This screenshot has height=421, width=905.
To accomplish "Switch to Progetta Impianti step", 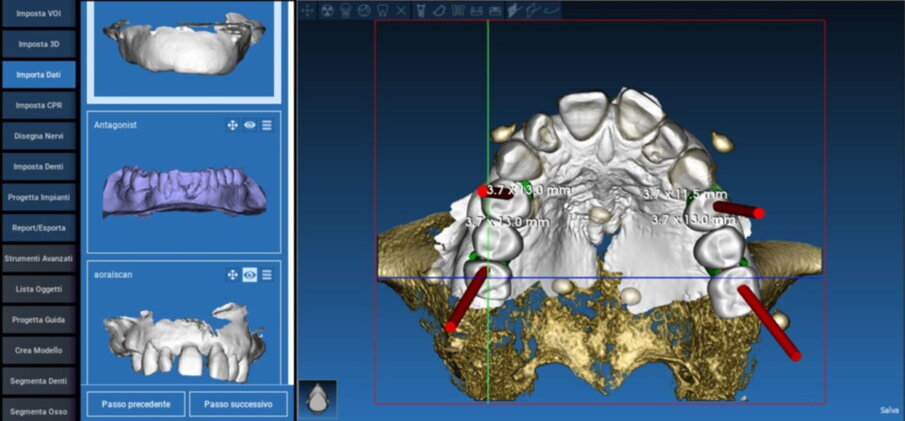I will point(37,196).
